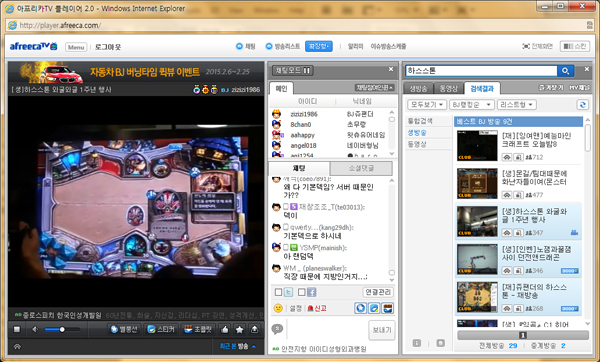Click the red siren report icon
This screenshot has height=362, width=600.
click(310, 308)
